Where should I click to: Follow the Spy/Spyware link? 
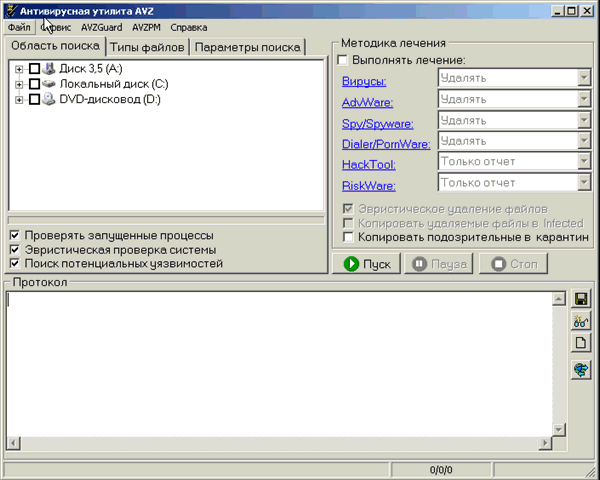378,124
